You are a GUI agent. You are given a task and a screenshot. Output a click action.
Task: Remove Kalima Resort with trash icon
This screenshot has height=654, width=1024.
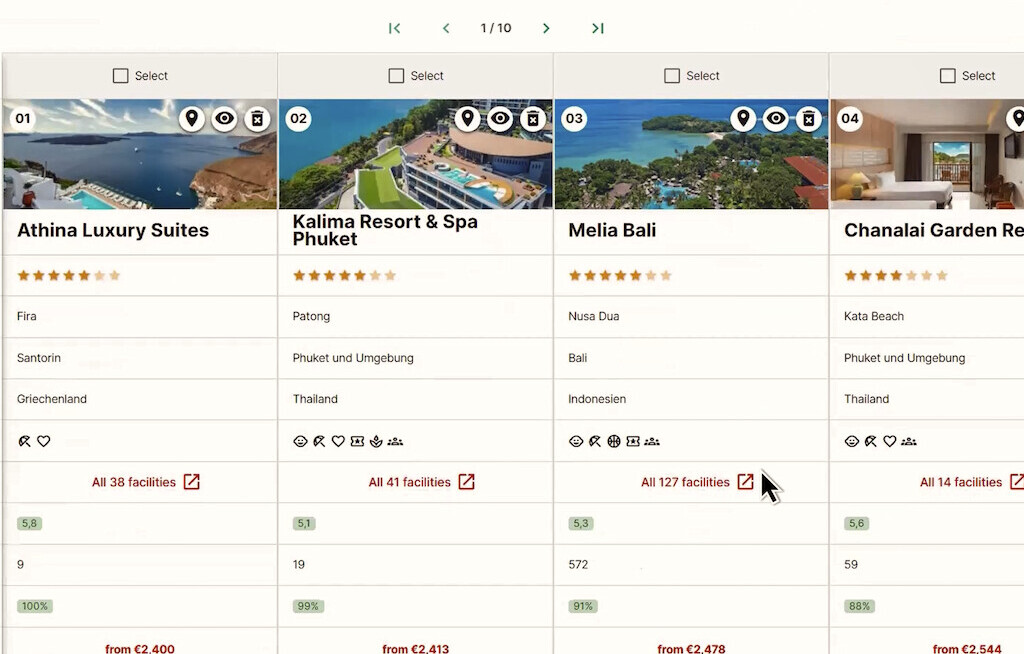pos(533,119)
